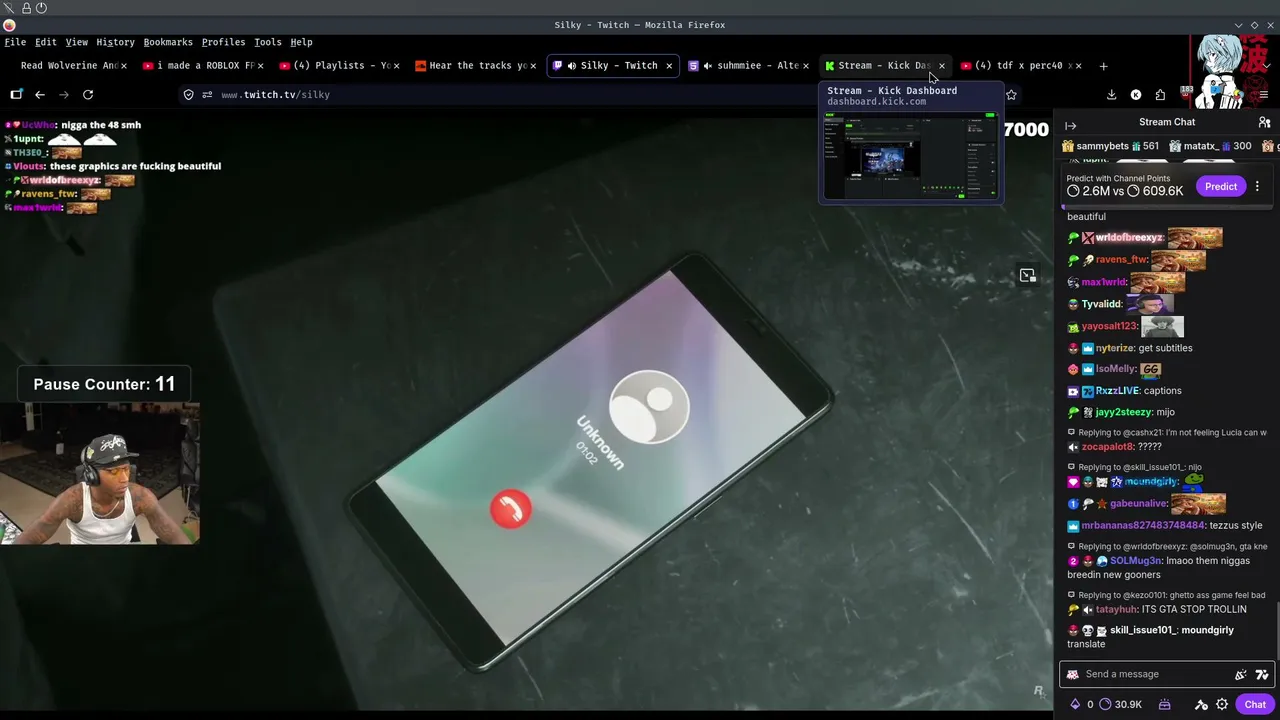The image size is (1280, 720).
Task: Open site permissions icon in address bar
Action: click(x=207, y=94)
